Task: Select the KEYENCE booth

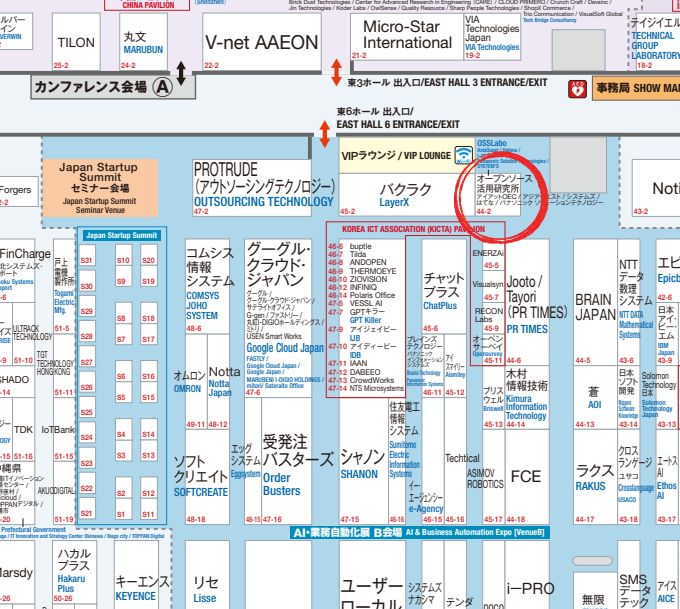Action: tap(136, 575)
